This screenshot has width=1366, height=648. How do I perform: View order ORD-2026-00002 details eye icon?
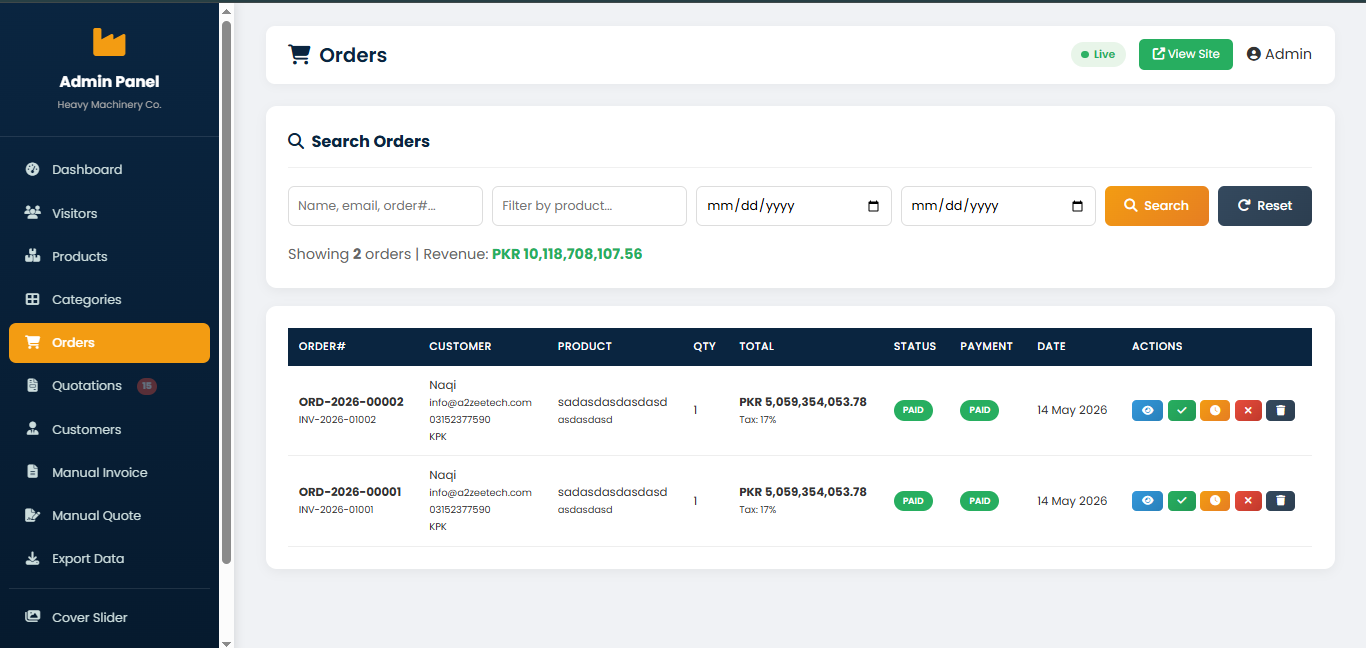(x=1147, y=410)
